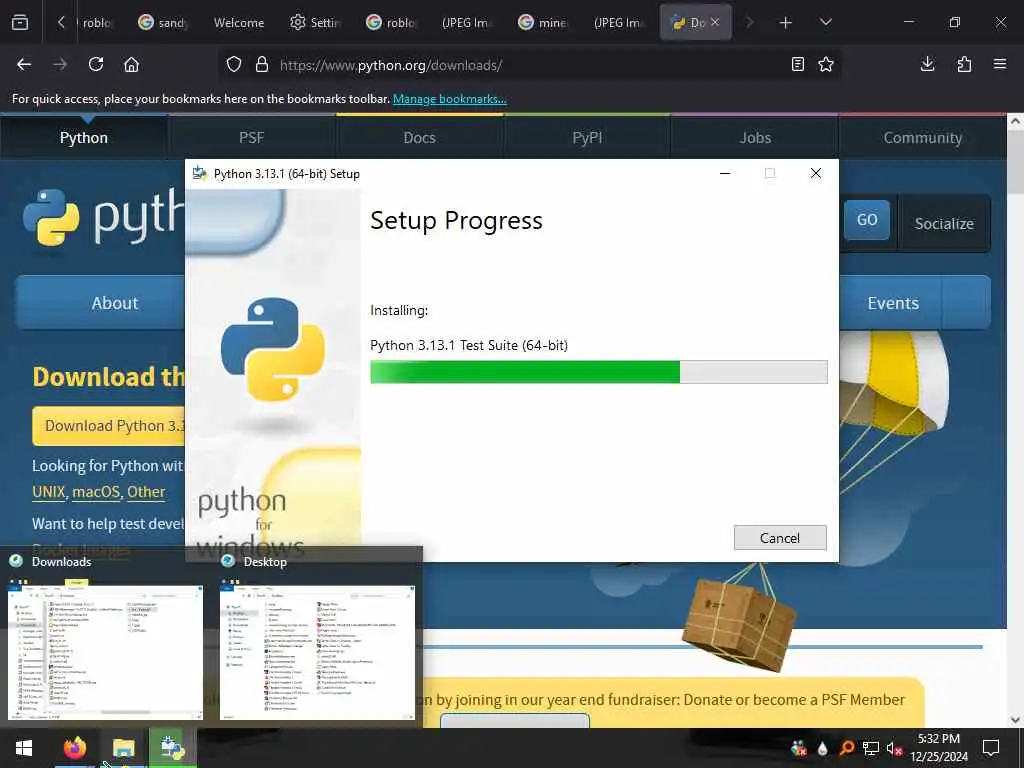Viewport: 1024px width, 768px height.
Task: Click the muted volume tray icon
Action: pos(894,748)
